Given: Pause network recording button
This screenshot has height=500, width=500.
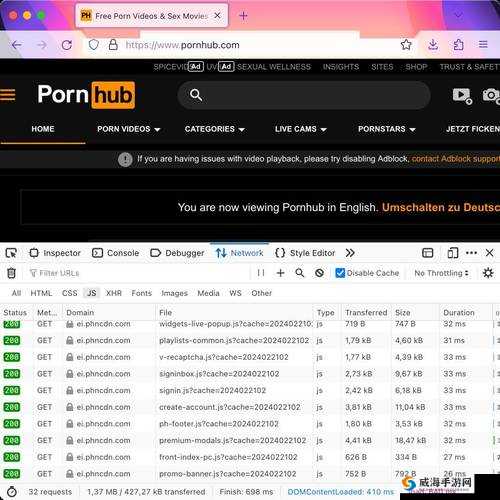Looking at the screenshot, I should pyautogui.click(x=261, y=273).
